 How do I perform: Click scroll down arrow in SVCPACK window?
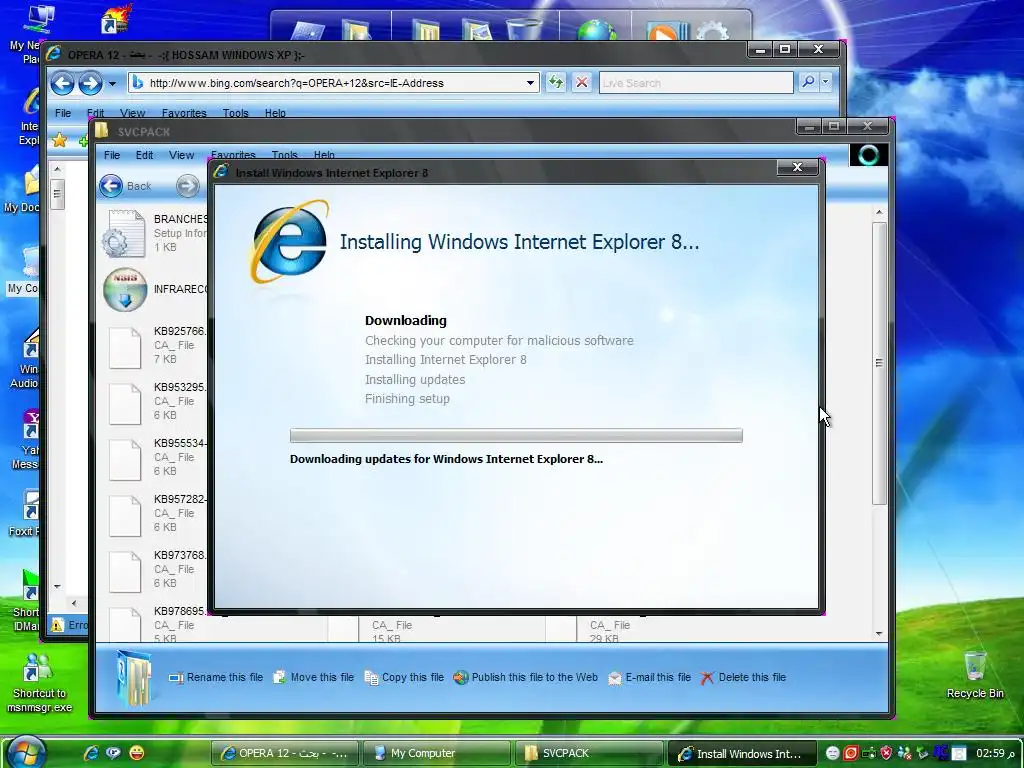pos(879,633)
